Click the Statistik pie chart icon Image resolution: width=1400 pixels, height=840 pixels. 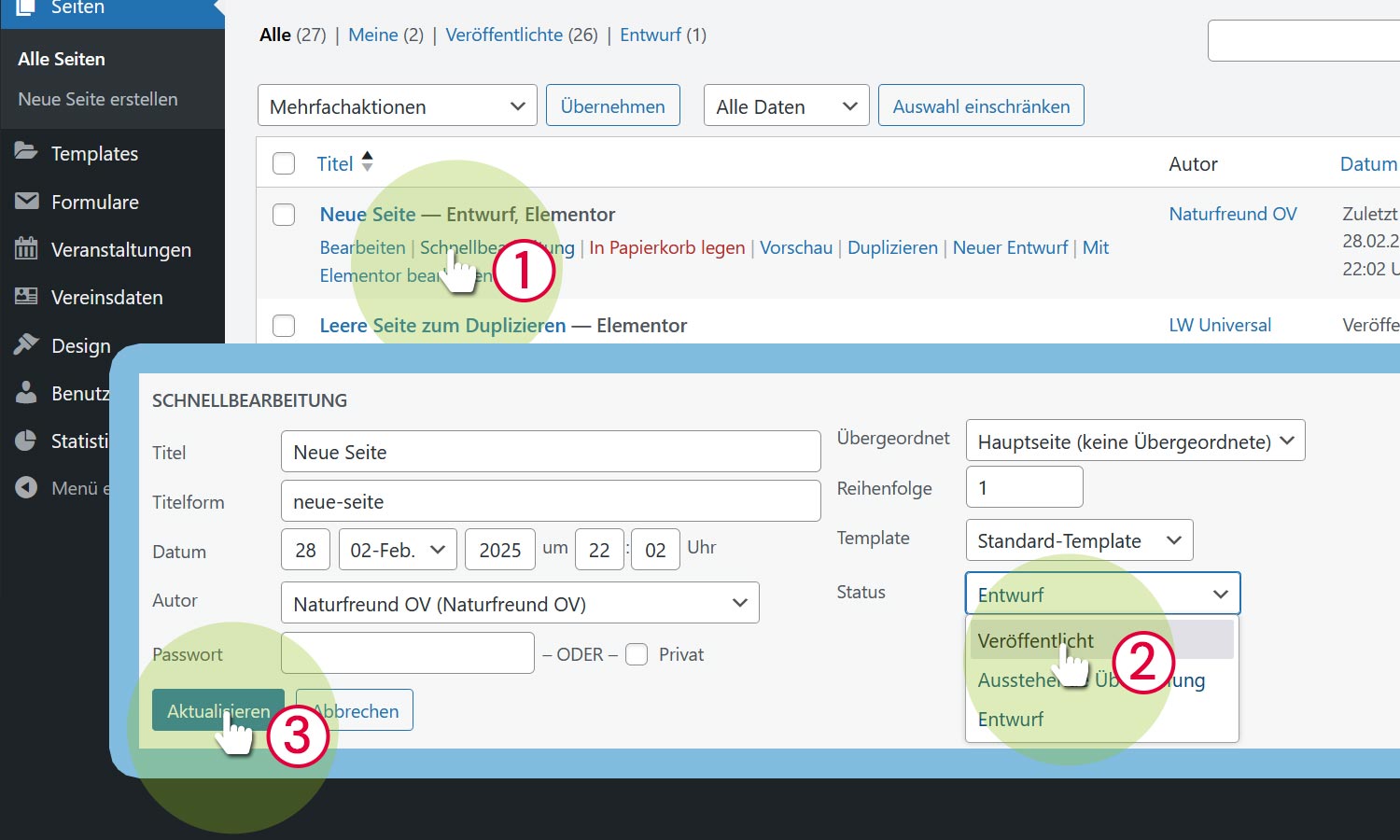pos(26,441)
